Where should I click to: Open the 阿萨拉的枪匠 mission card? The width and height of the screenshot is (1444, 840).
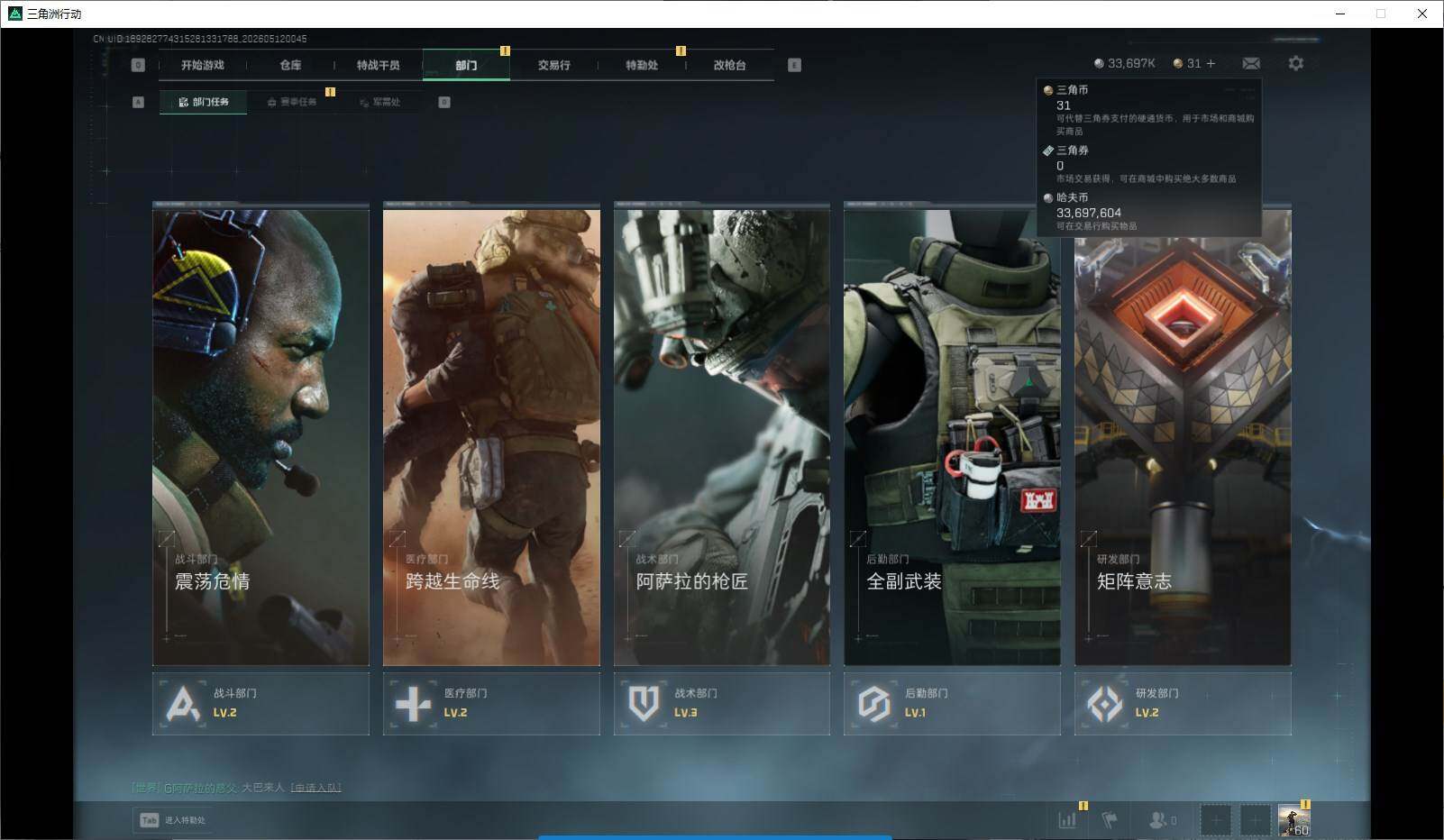click(722, 434)
